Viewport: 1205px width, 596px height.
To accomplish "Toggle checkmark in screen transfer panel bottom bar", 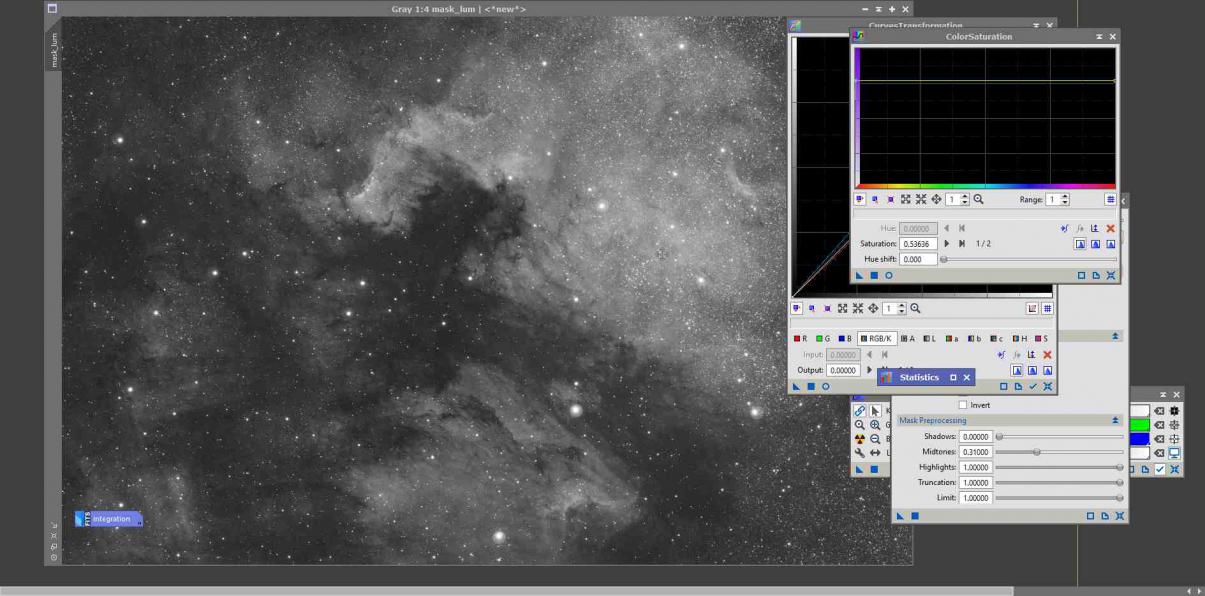I will pos(1160,469).
